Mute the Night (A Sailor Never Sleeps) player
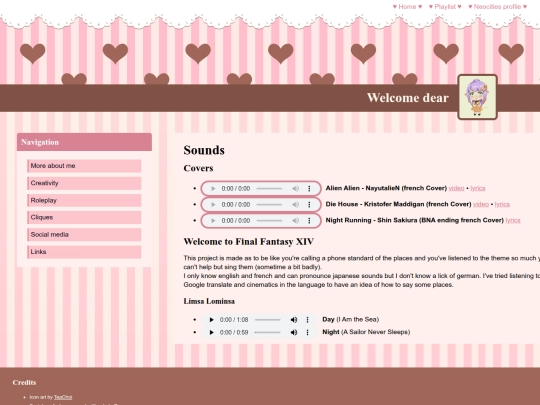Screen dimensions: 540x405 [x=294, y=332]
